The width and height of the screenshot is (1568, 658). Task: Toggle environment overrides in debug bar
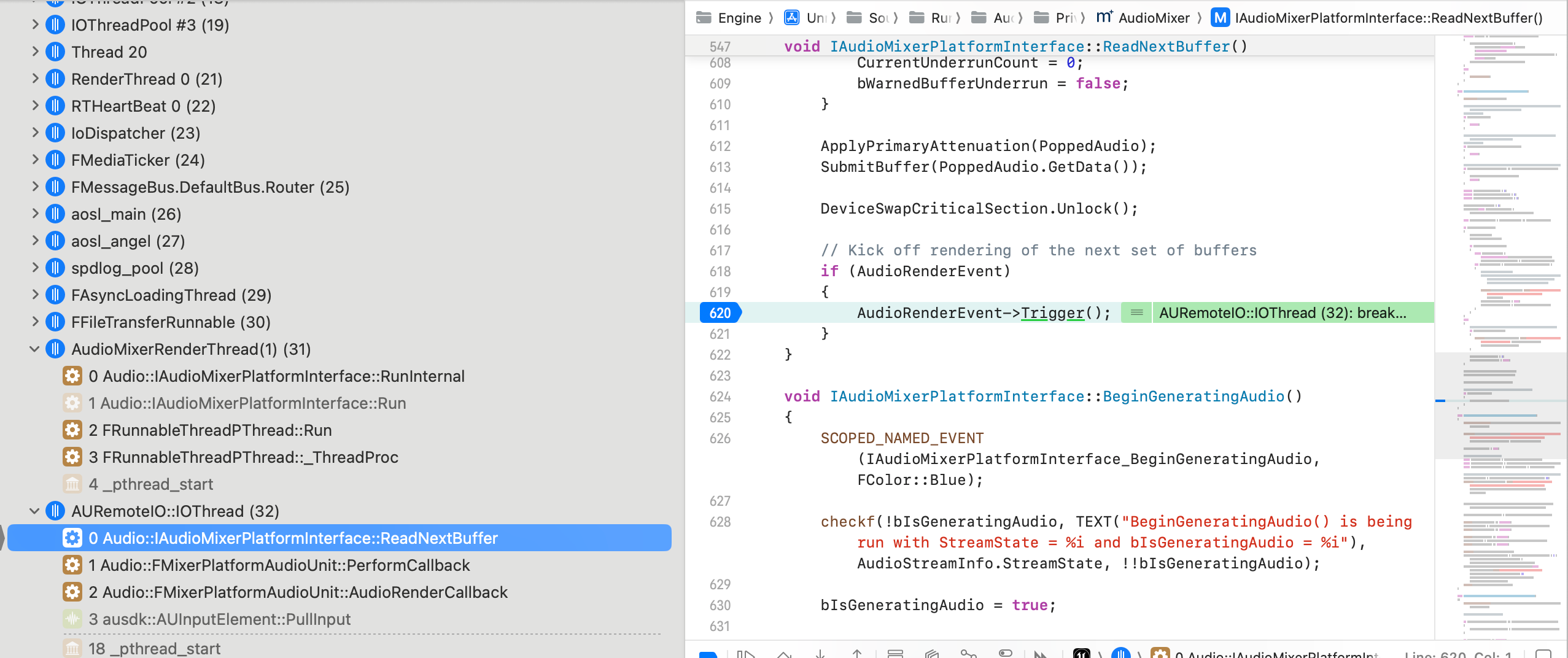point(1005,654)
